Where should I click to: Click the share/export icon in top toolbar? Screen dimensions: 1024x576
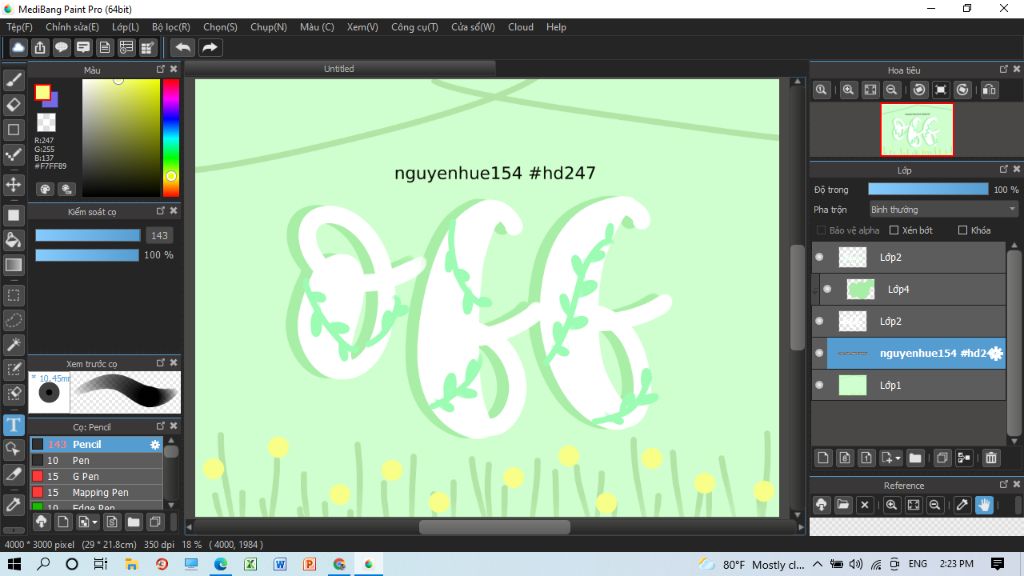(x=40, y=48)
